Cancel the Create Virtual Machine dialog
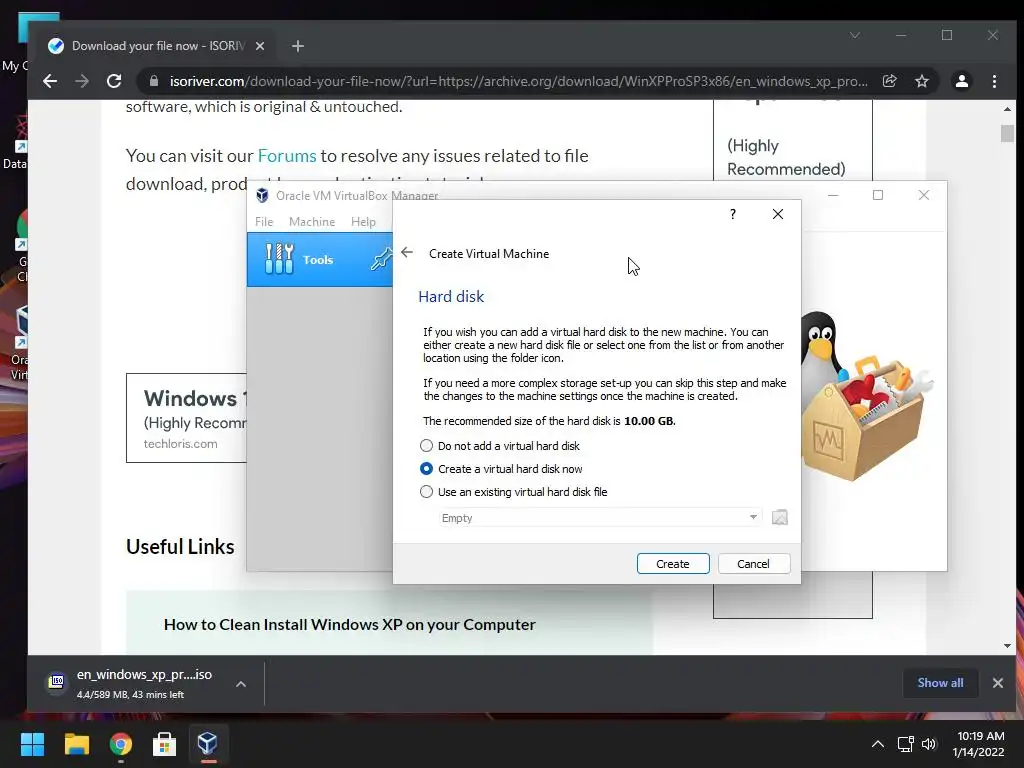Screen dimensions: 1024x768 [754, 564]
